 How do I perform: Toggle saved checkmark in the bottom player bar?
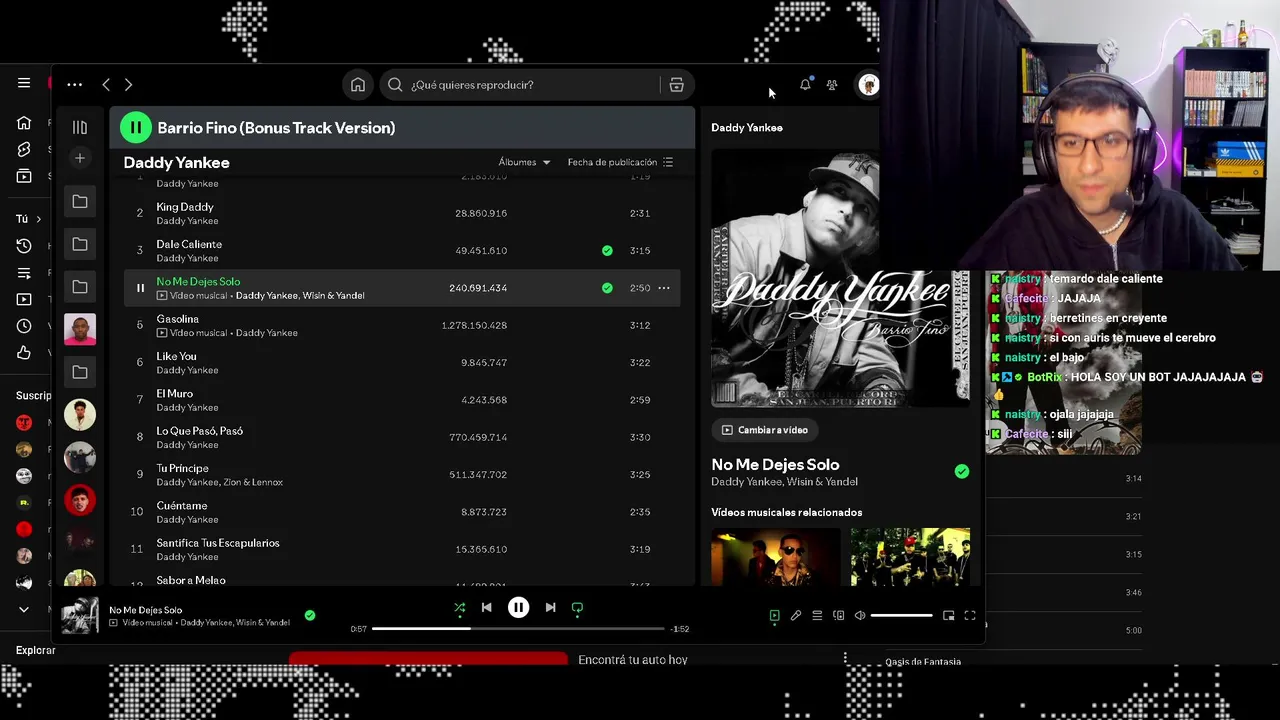click(310, 616)
